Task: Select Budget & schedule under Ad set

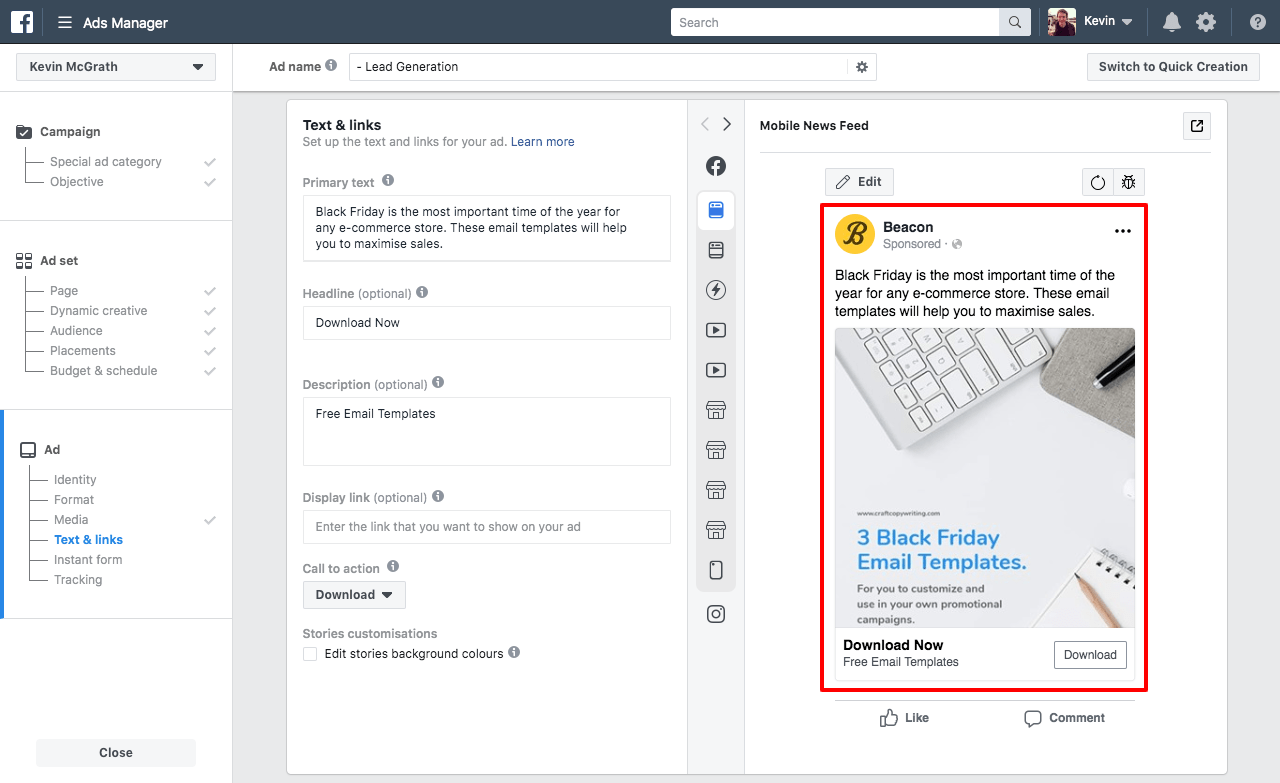Action: coord(104,370)
